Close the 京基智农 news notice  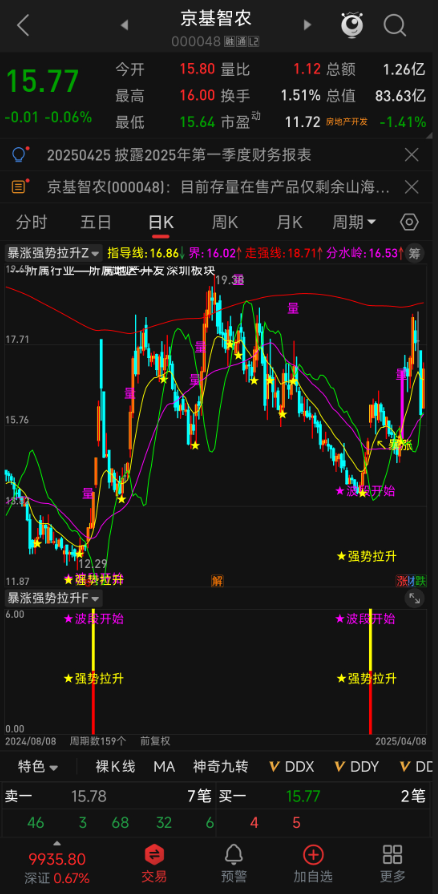pyautogui.click(x=411, y=186)
